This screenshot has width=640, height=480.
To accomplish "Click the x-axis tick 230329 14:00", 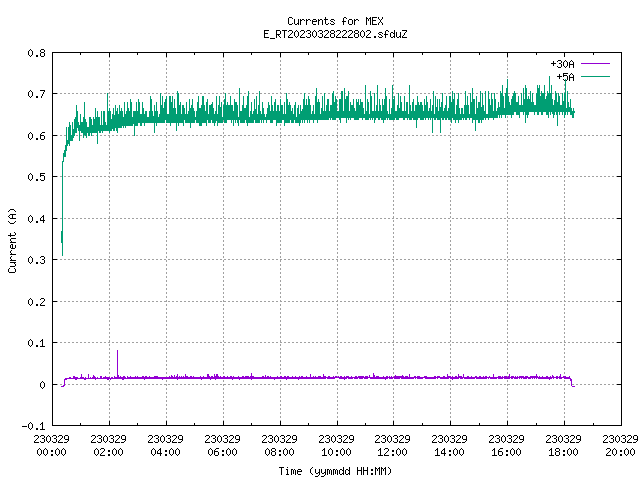I will click(449, 445).
